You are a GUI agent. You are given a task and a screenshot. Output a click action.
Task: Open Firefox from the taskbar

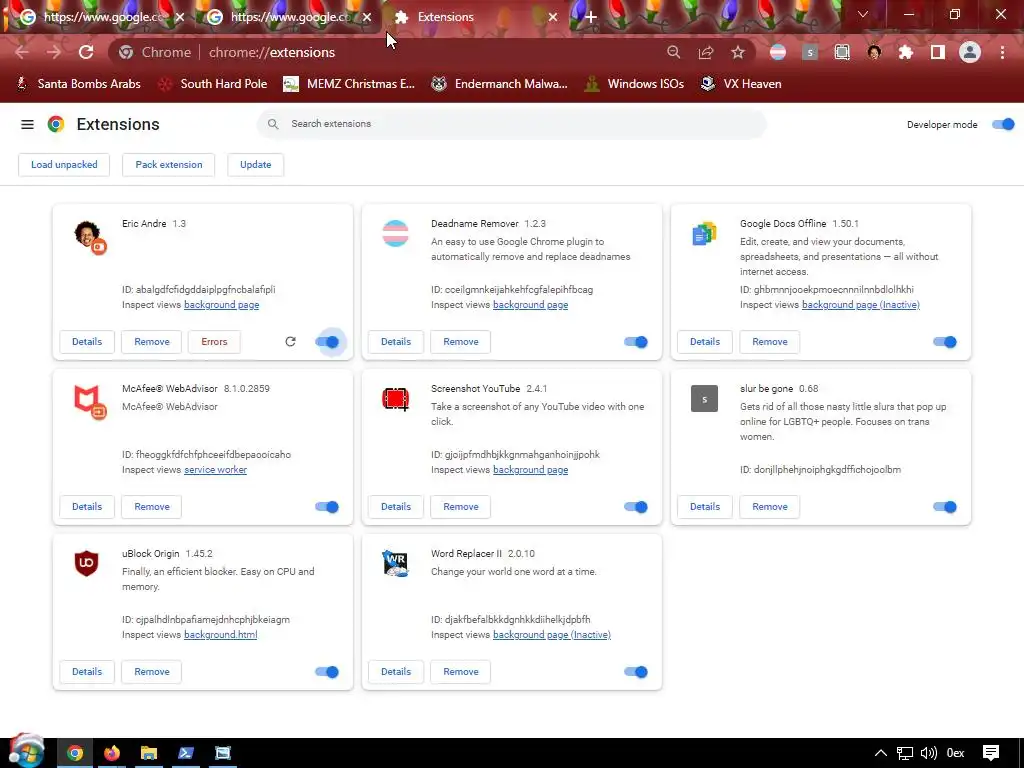tap(112, 753)
